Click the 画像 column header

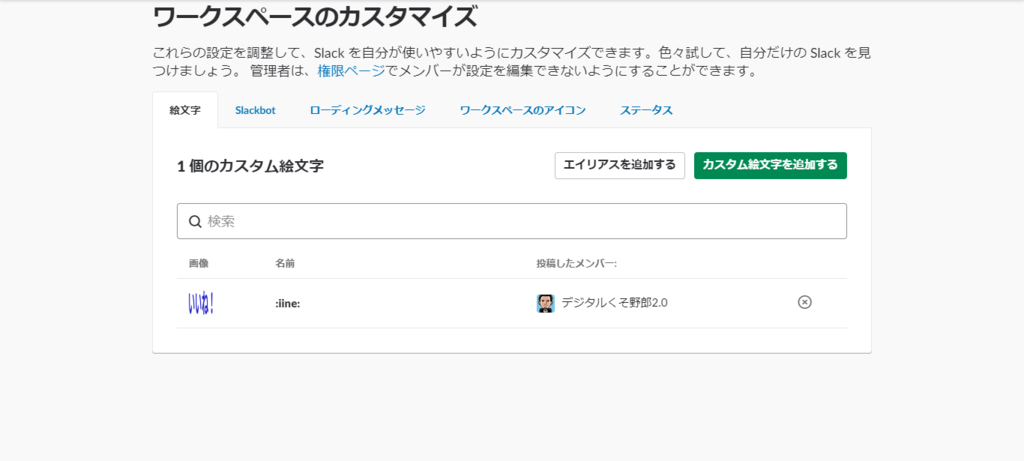click(199, 263)
